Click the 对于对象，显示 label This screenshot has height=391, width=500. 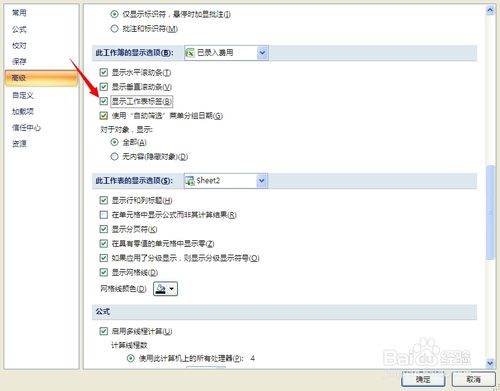tap(126, 129)
